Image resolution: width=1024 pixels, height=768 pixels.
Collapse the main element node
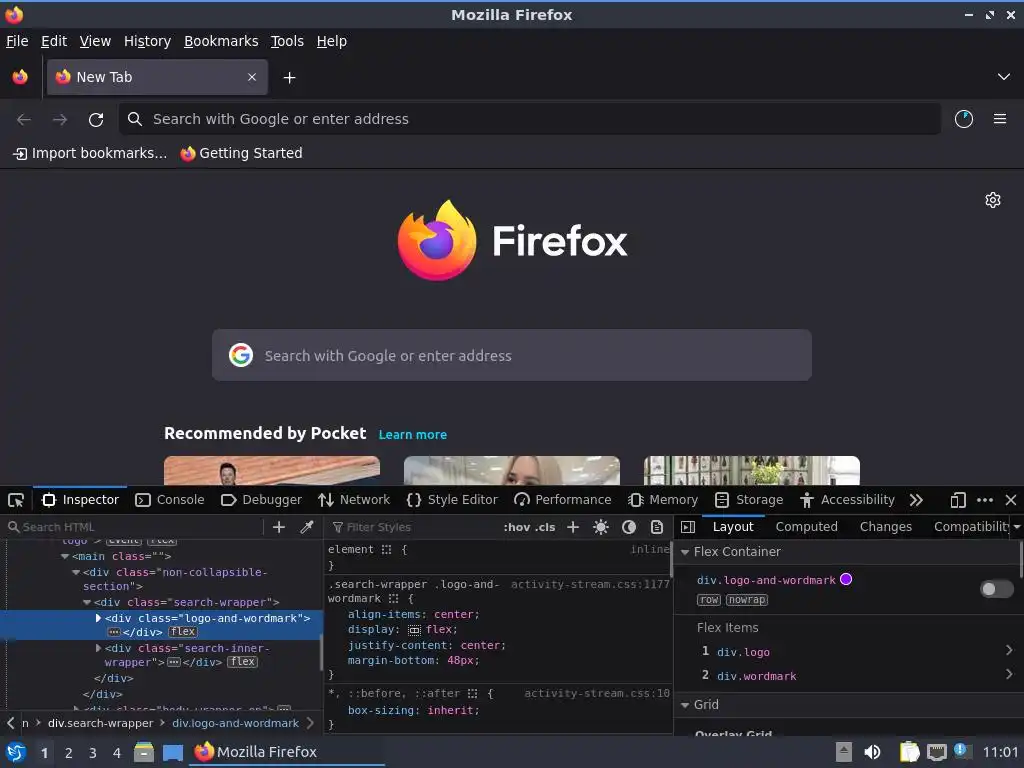click(x=65, y=556)
